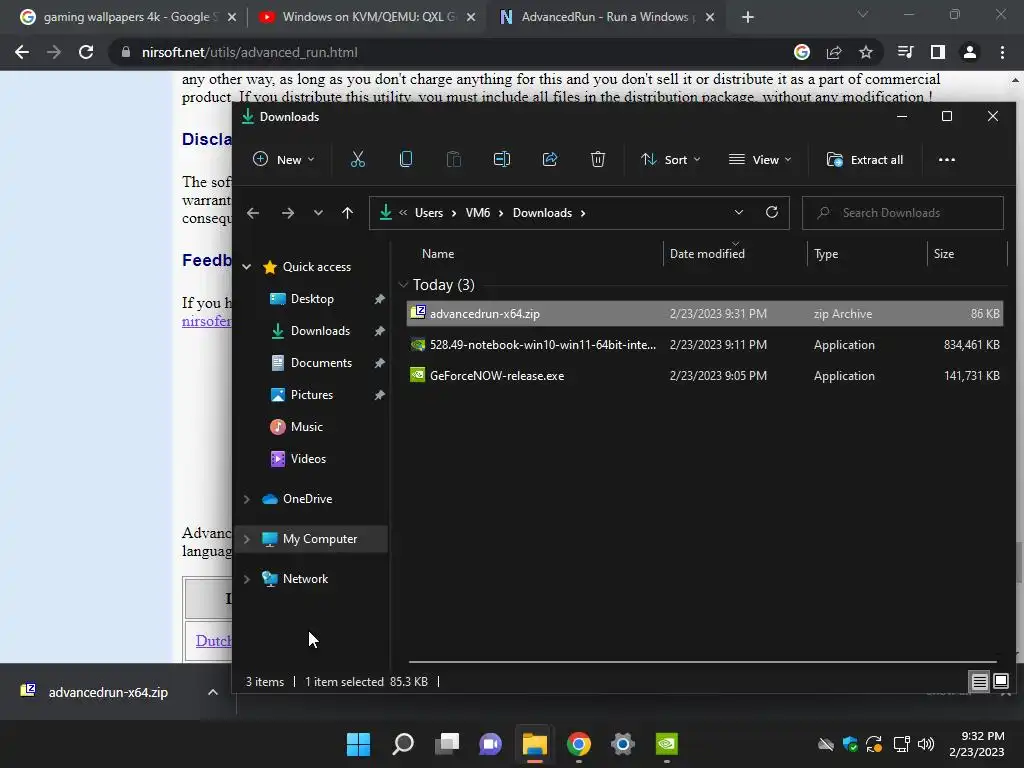Click the Rename icon in Explorer toolbar

tap(502, 159)
